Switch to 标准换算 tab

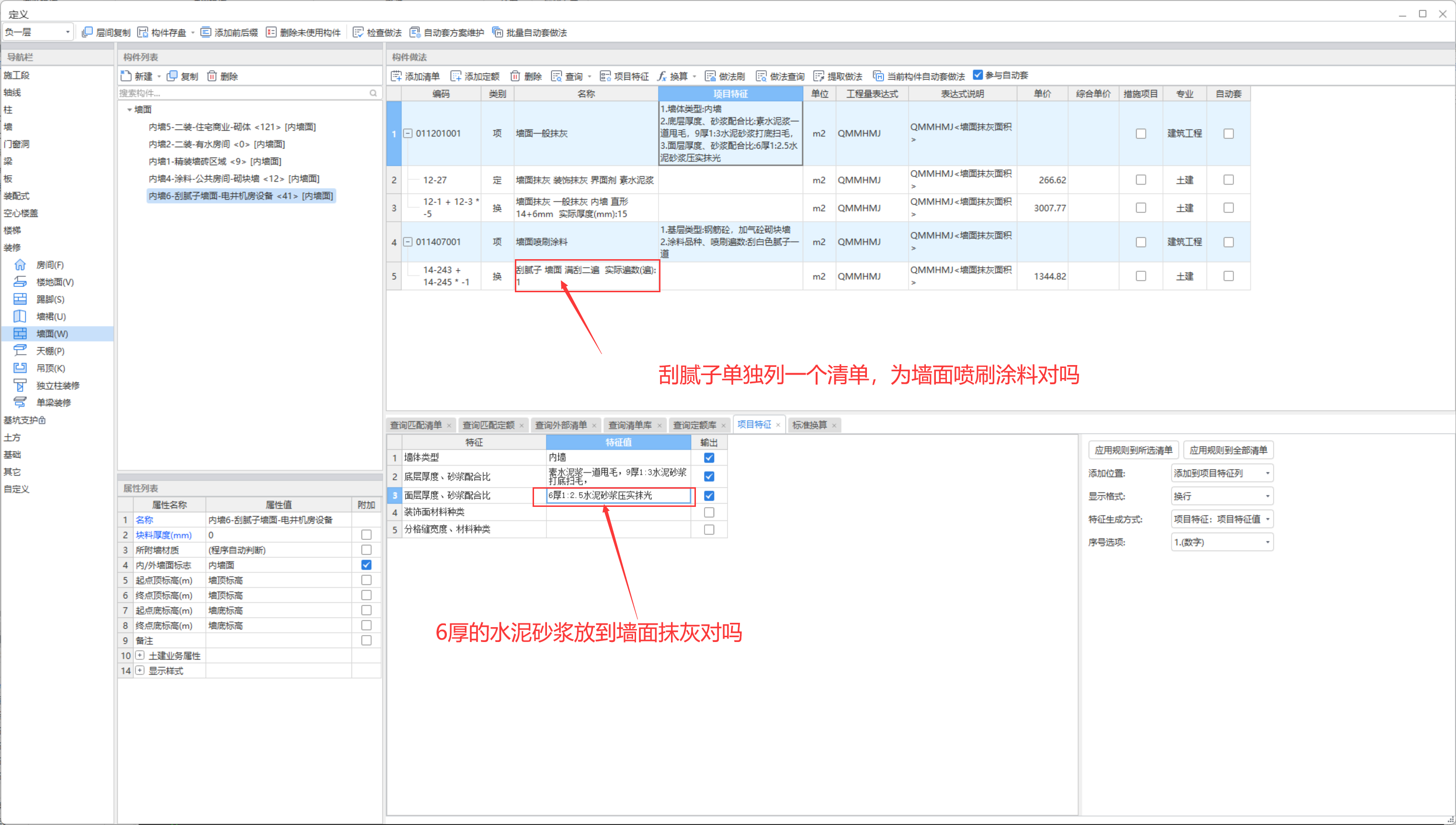coord(809,425)
